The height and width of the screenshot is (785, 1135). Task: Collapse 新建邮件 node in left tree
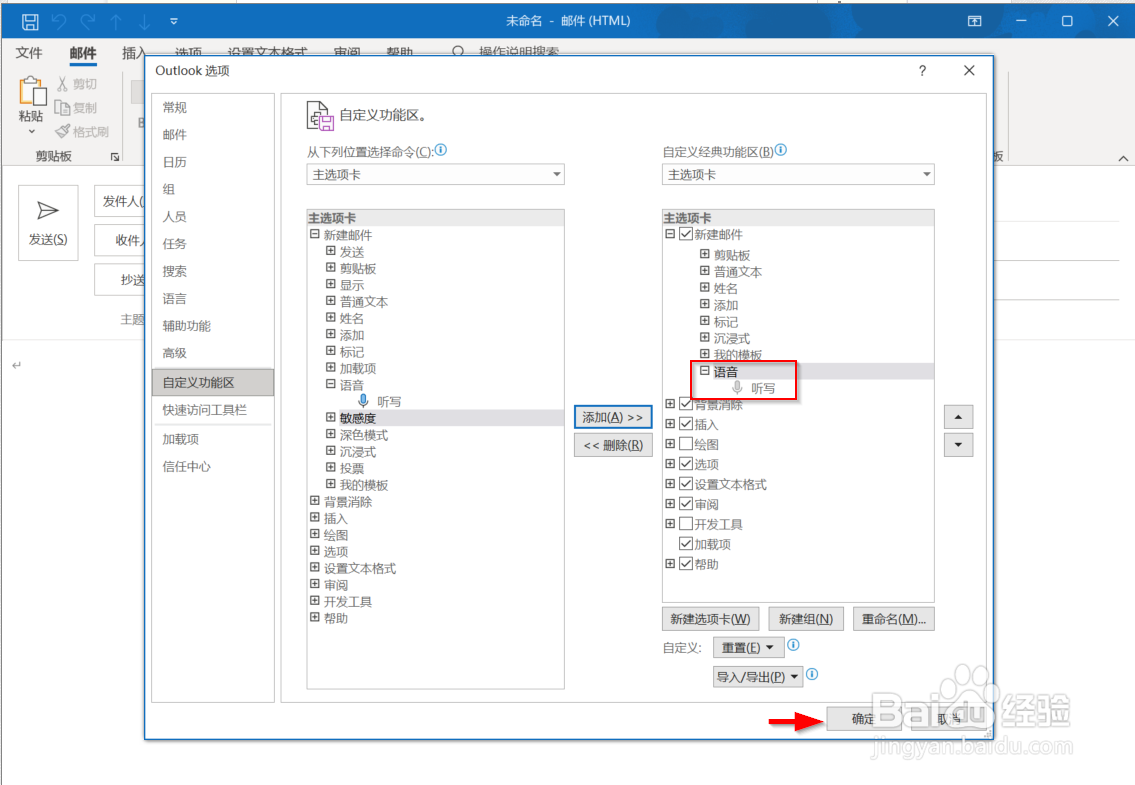315,234
